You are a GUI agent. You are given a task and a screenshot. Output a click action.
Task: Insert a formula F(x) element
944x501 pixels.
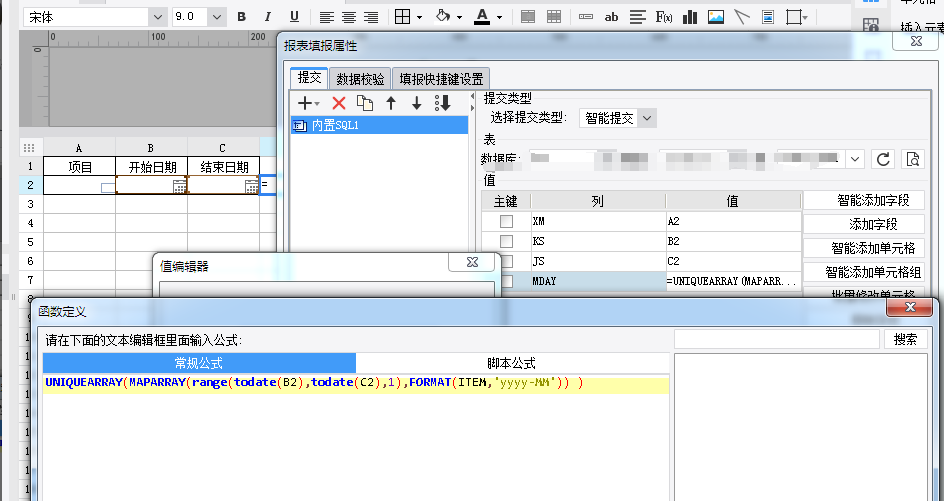point(663,17)
